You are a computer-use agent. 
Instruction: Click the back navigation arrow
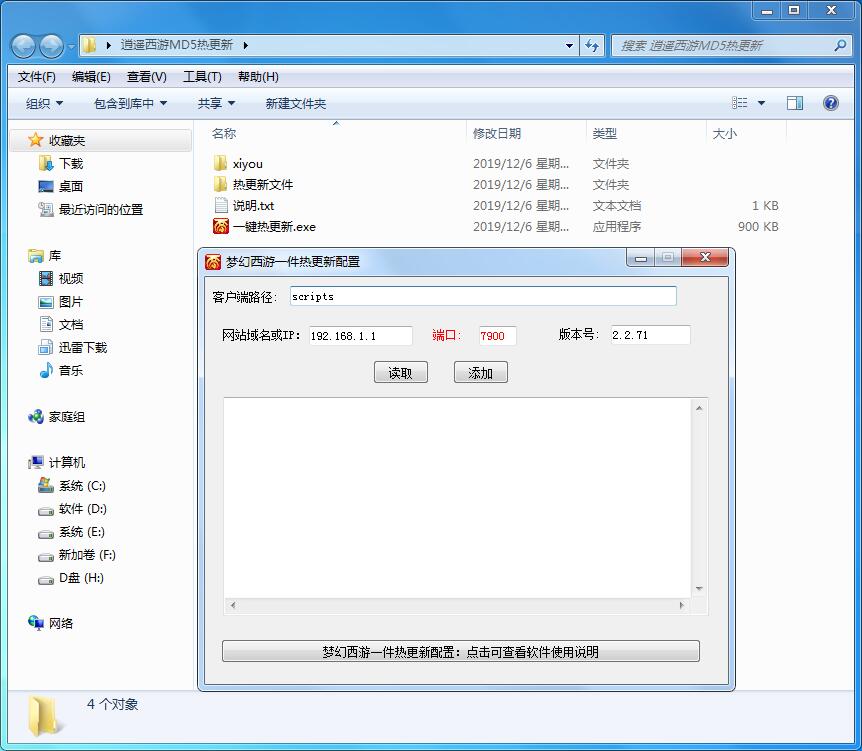click(x=24, y=46)
